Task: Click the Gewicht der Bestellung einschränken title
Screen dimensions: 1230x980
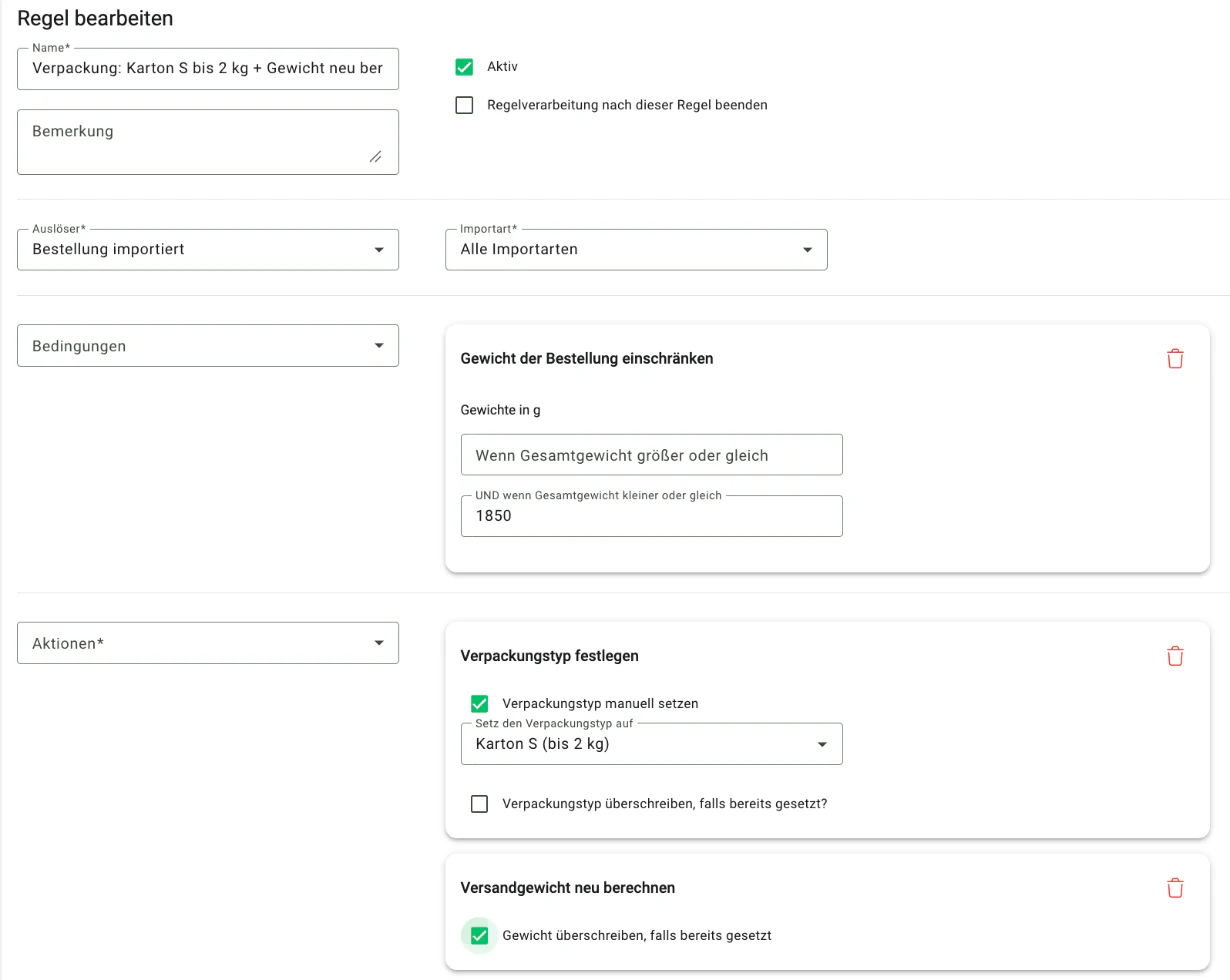Action: click(586, 359)
